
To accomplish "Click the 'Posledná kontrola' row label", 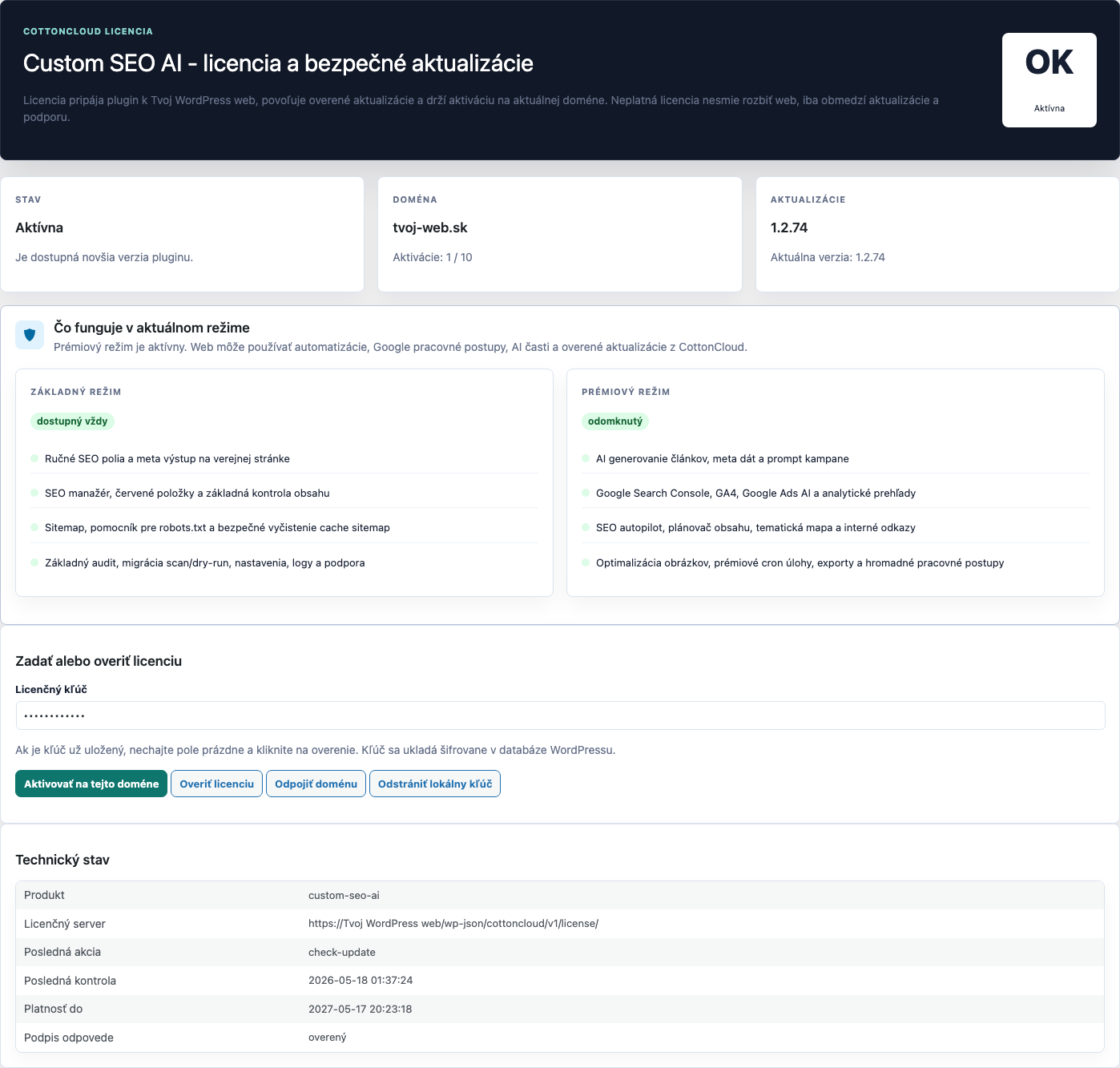I will coord(70,981).
